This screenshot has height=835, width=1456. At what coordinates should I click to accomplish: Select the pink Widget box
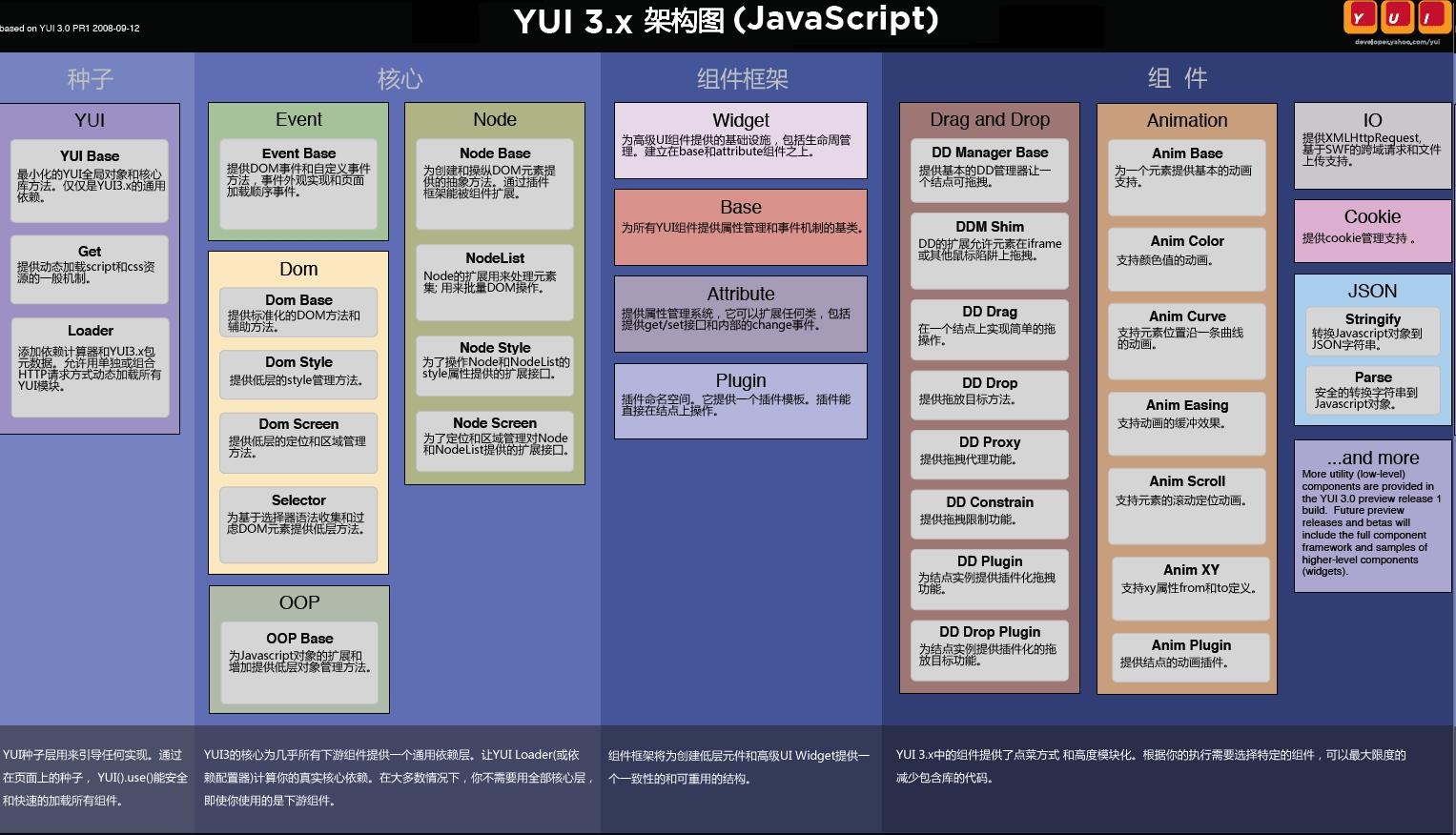tap(741, 140)
